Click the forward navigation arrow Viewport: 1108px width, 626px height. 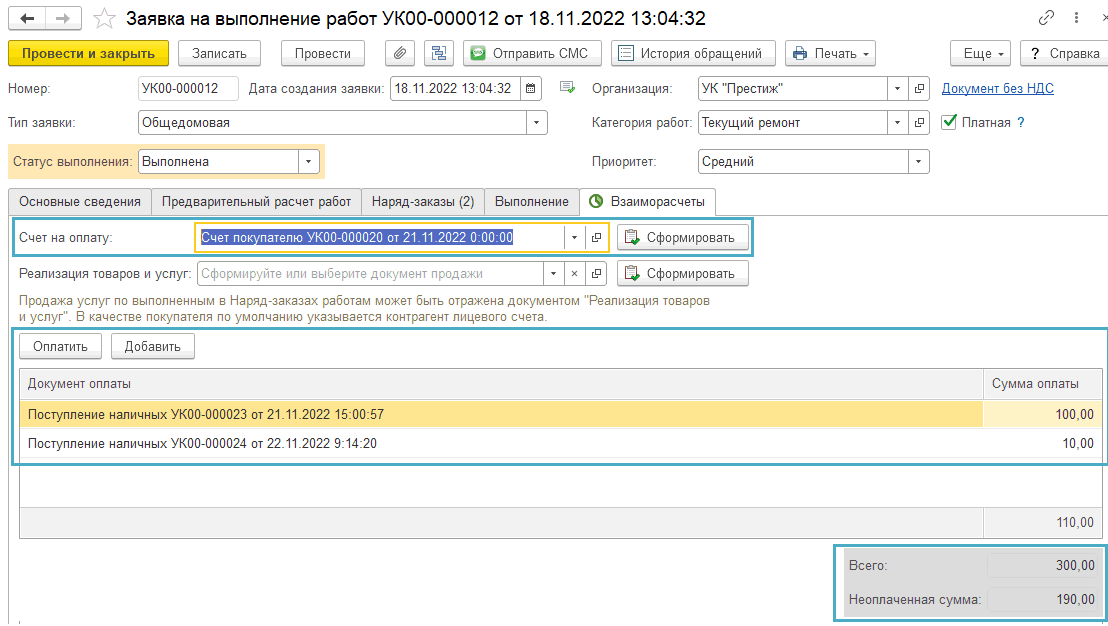[63, 18]
